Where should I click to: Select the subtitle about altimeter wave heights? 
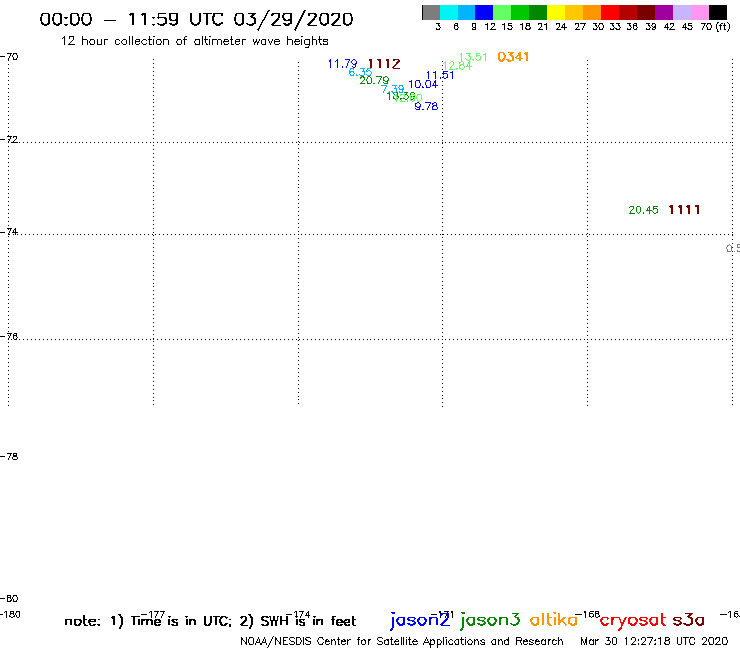[194, 41]
